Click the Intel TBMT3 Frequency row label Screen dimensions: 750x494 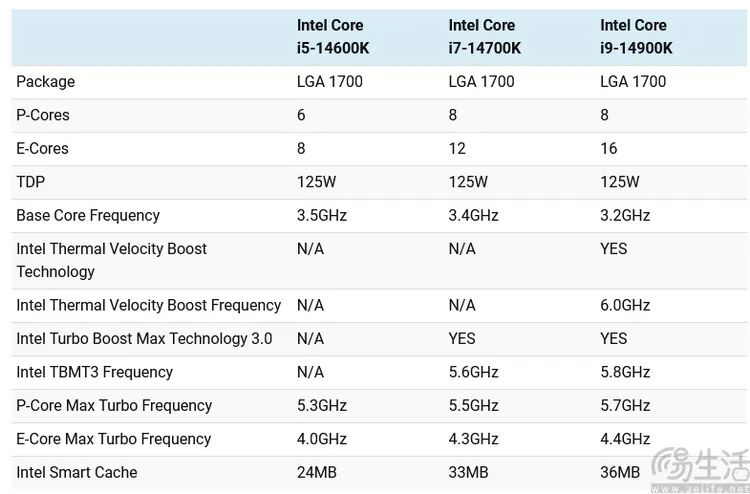pyautogui.click(x=94, y=372)
